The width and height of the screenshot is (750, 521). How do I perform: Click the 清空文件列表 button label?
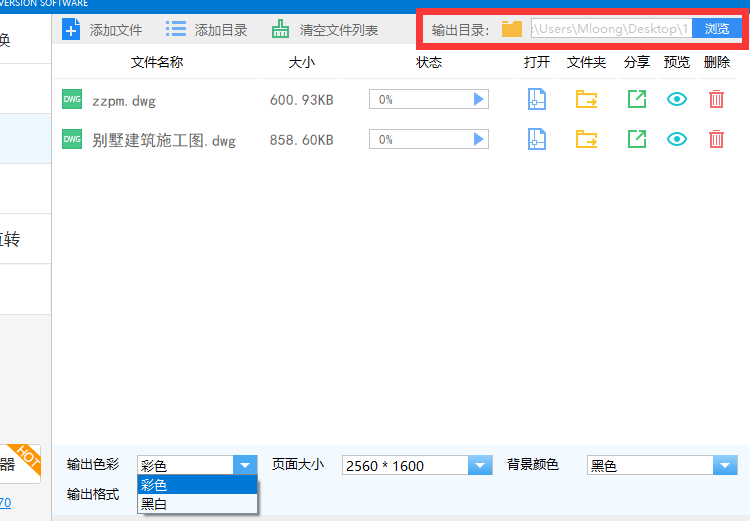(339, 30)
